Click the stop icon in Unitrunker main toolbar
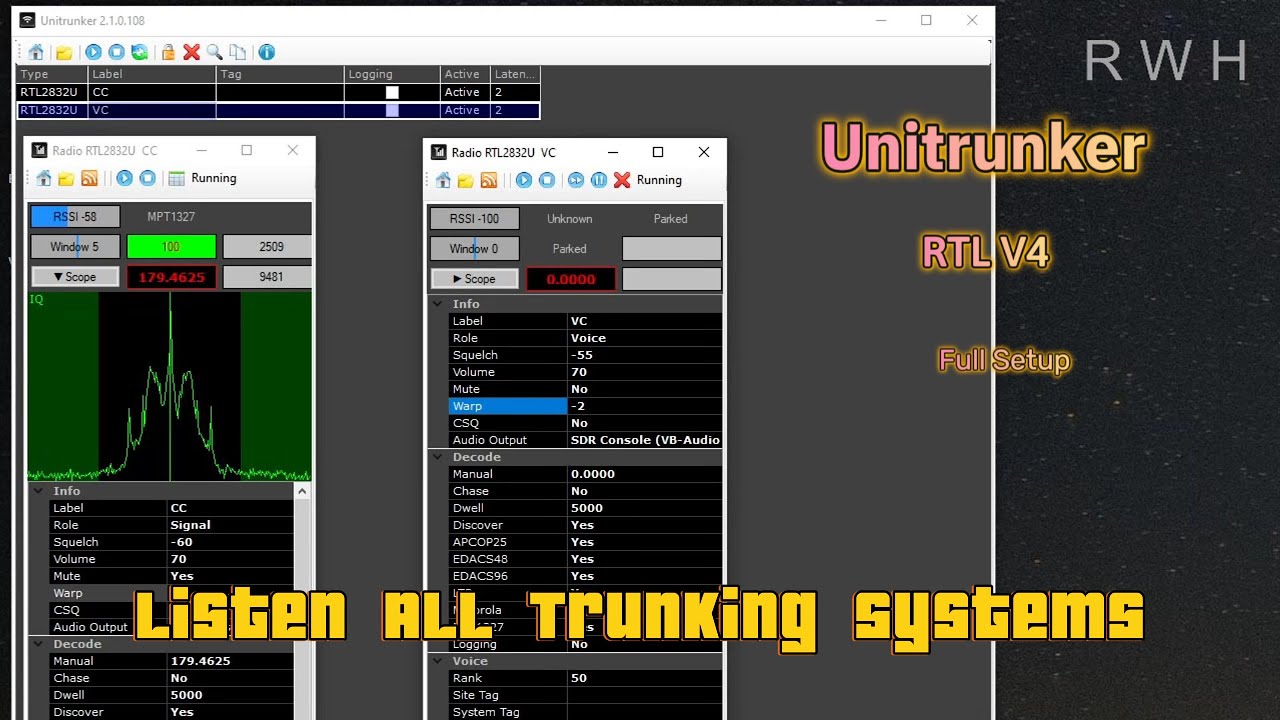This screenshot has width=1280, height=720. point(116,52)
